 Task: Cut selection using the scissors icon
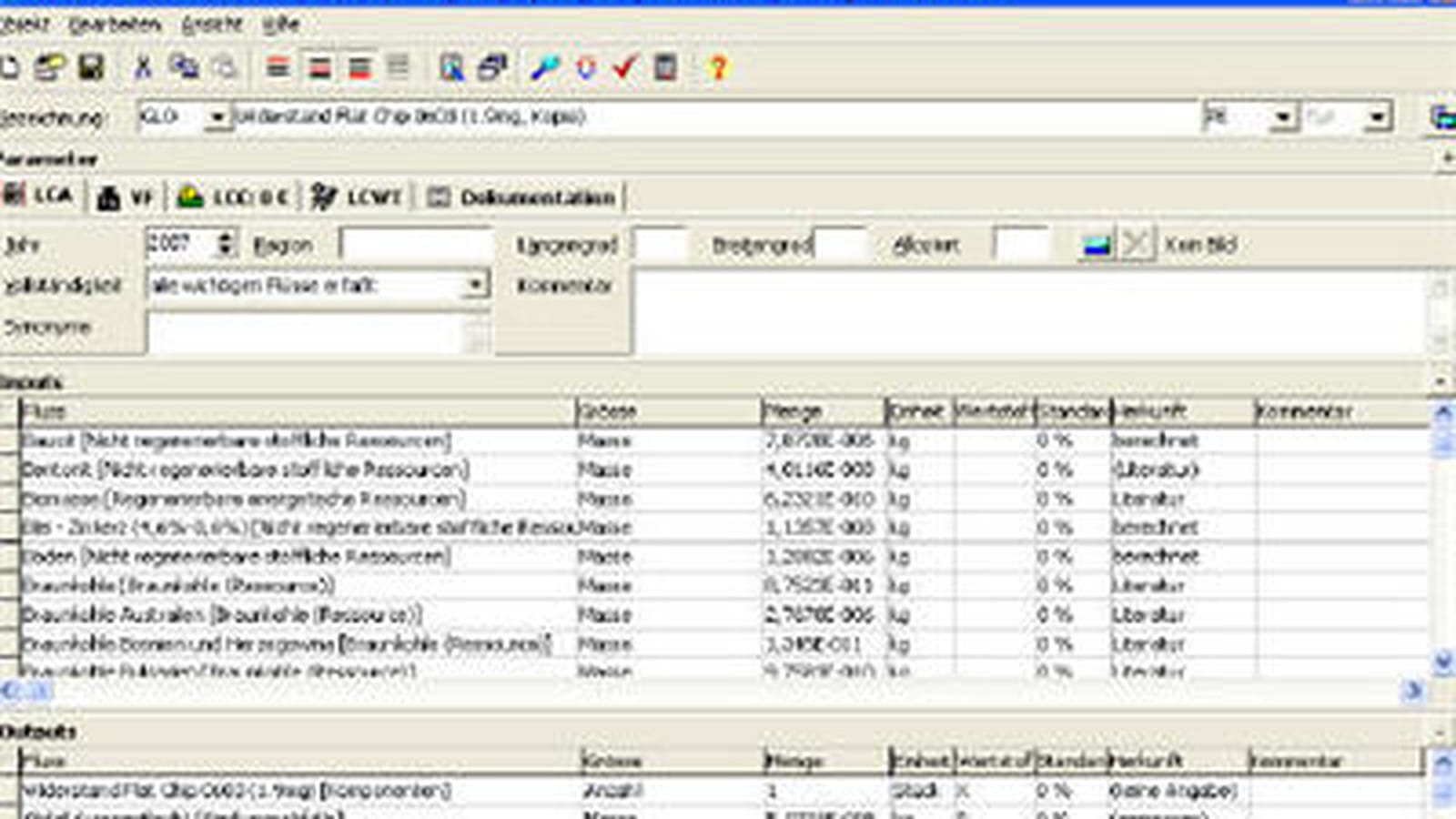click(x=143, y=67)
